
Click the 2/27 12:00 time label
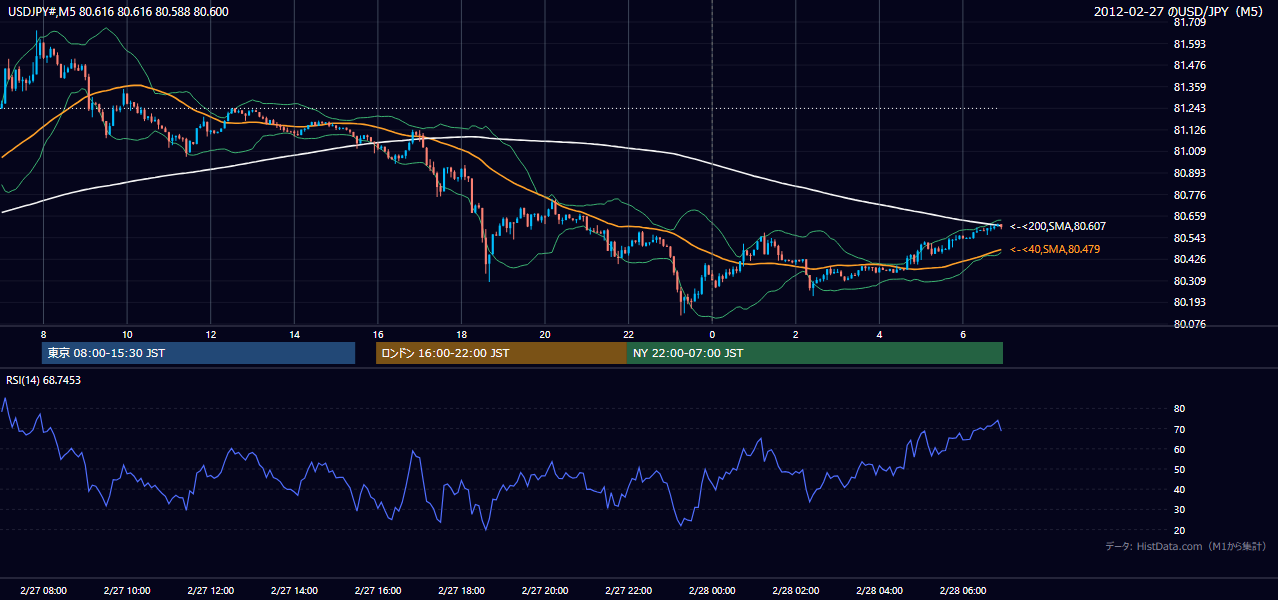(x=210, y=591)
